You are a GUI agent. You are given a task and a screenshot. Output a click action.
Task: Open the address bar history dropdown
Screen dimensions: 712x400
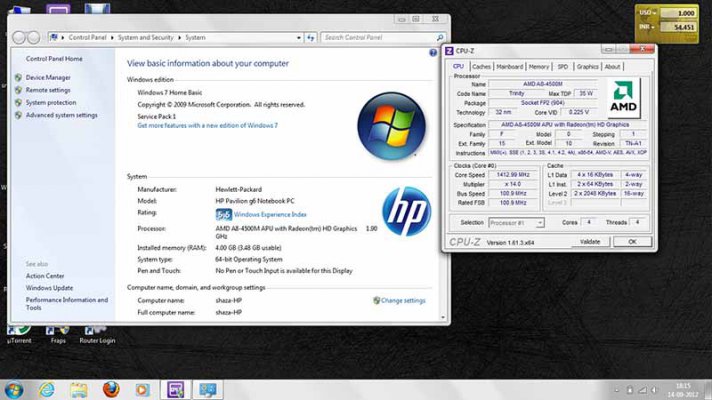(x=298, y=38)
